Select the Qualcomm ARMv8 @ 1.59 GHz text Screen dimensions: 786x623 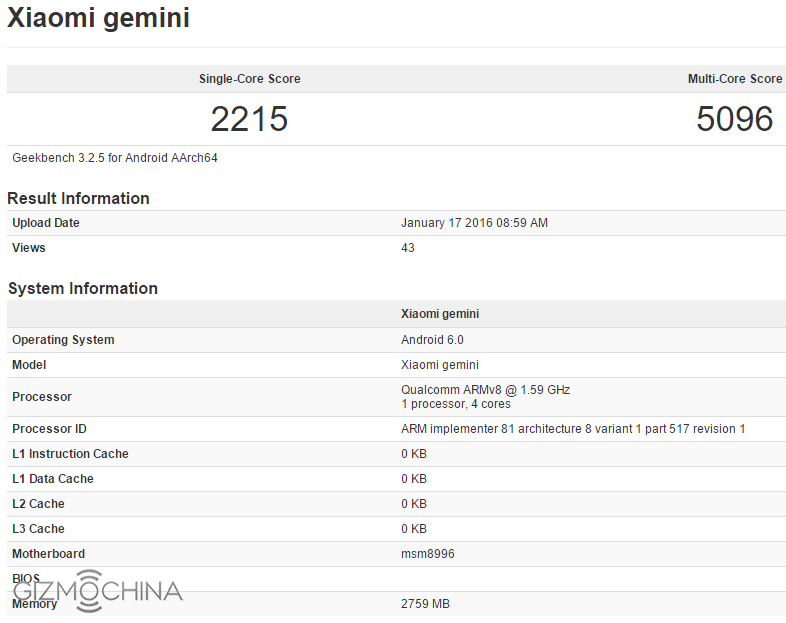point(485,390)
